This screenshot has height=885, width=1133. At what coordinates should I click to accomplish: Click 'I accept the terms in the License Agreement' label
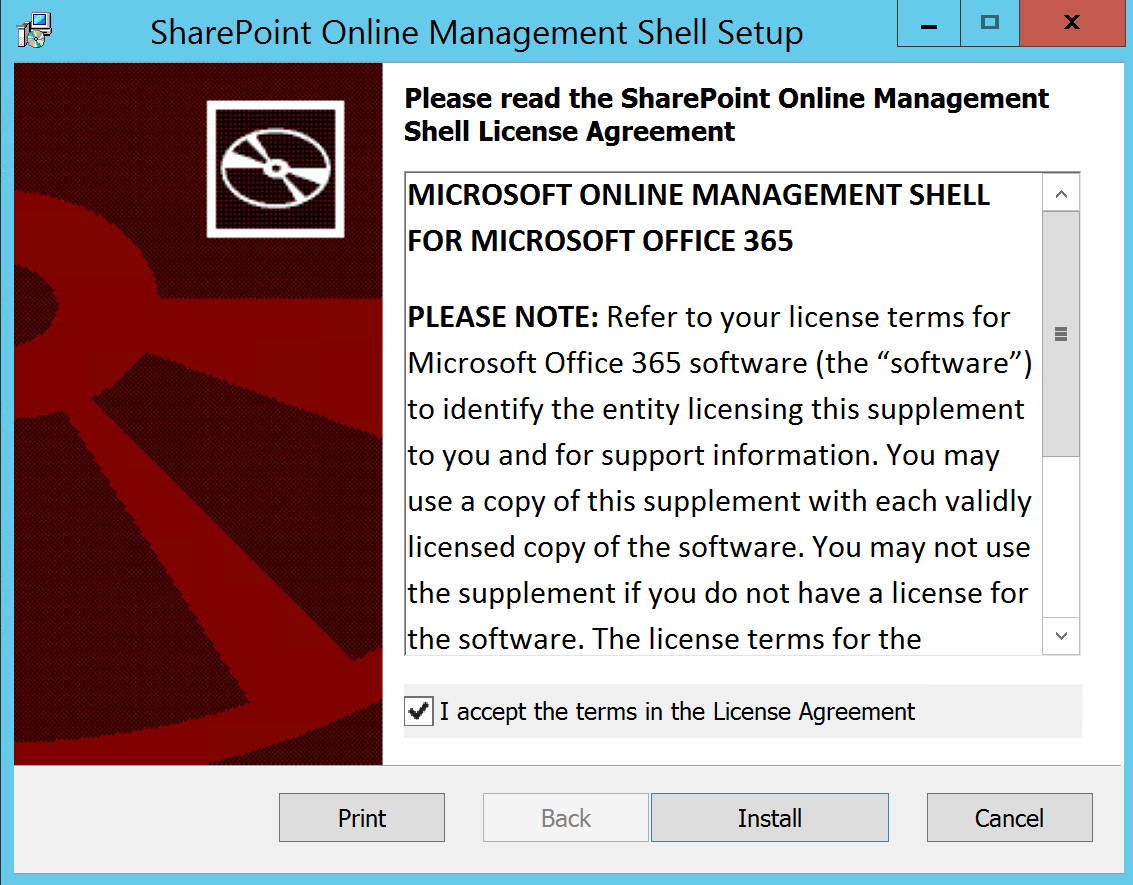tap(677, 712)
